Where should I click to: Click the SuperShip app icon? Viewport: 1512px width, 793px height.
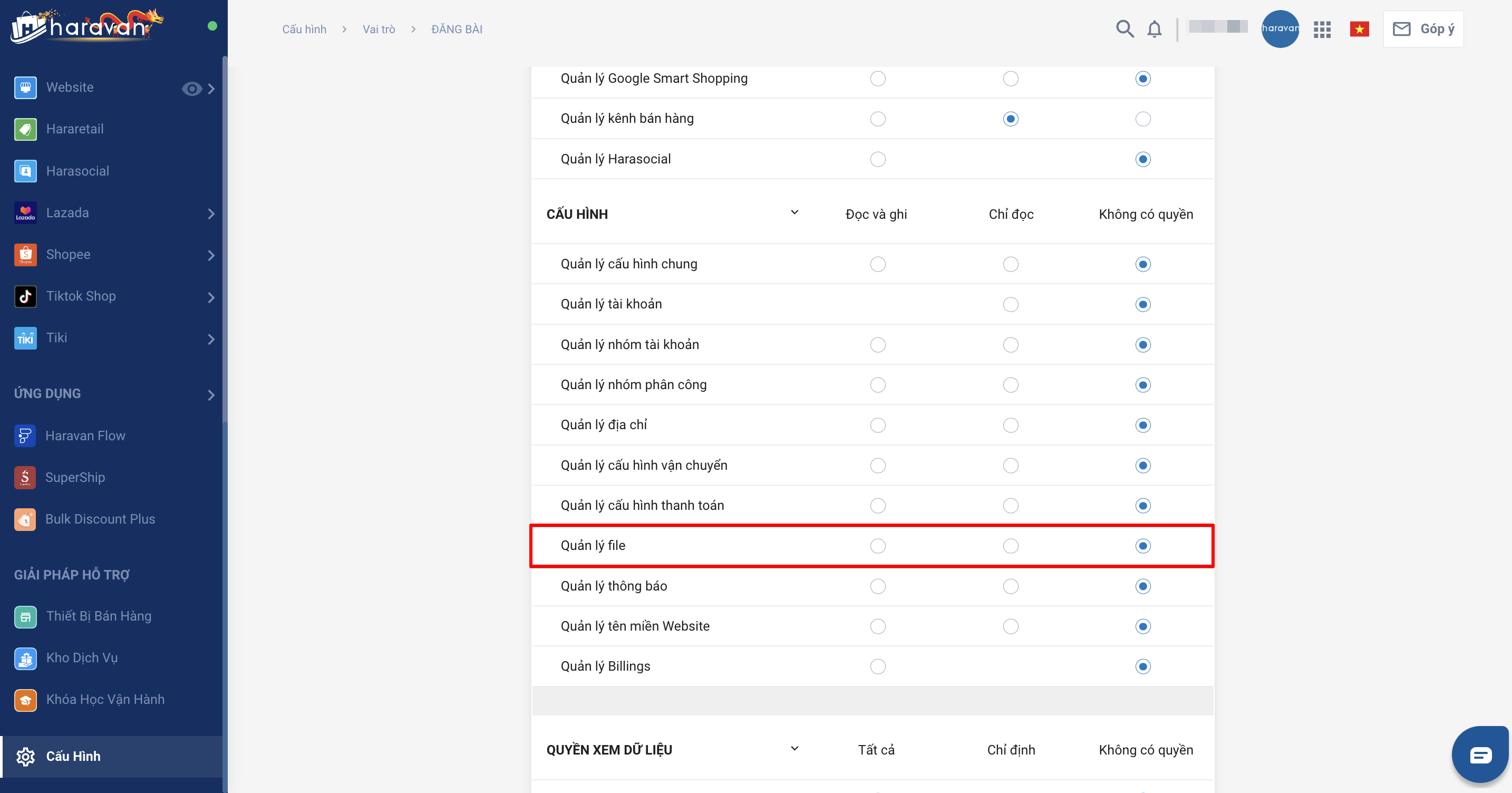(x=25, y=477)
